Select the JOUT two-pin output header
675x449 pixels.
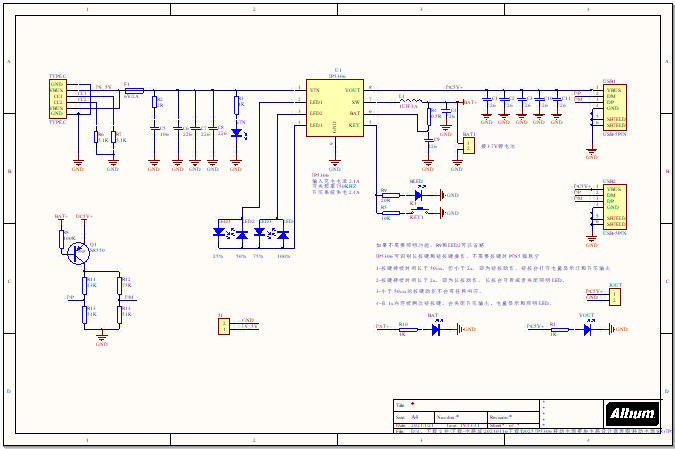(x=615, y=297)
